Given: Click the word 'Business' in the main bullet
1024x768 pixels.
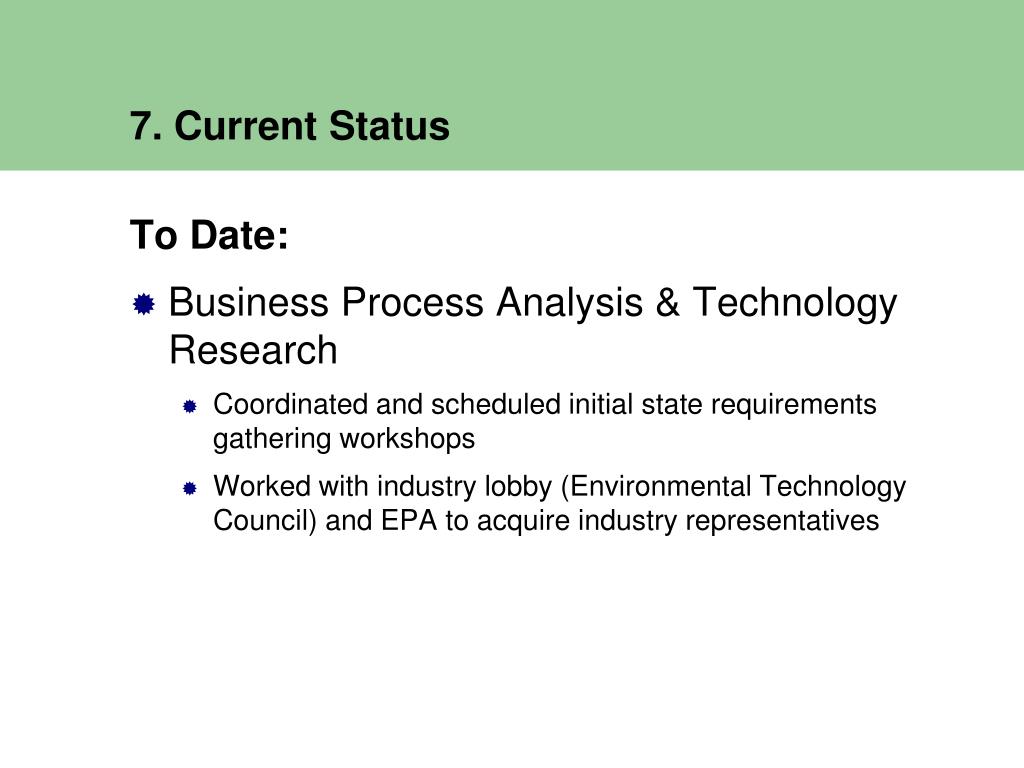Looking at the screenshot, I should pos(249,302).
